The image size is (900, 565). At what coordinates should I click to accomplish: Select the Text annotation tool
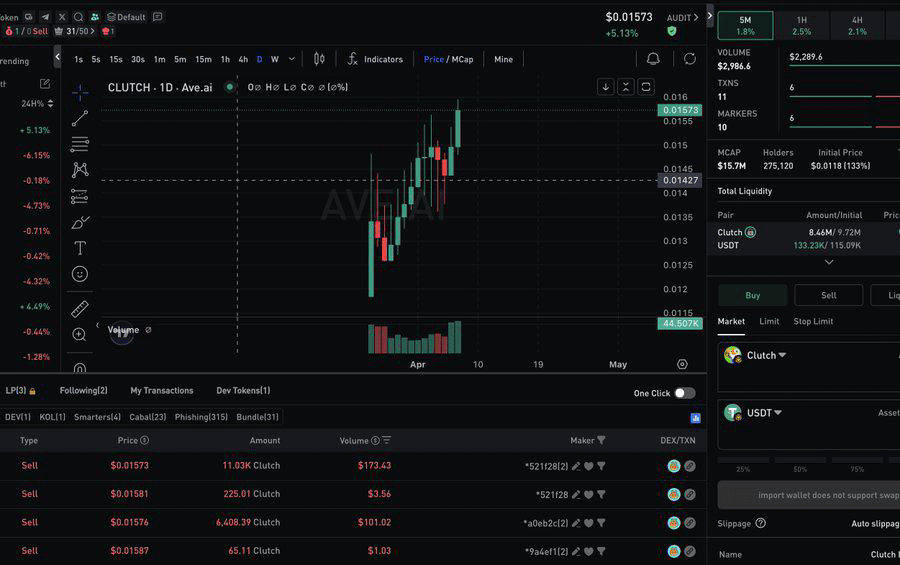(80, 248)
